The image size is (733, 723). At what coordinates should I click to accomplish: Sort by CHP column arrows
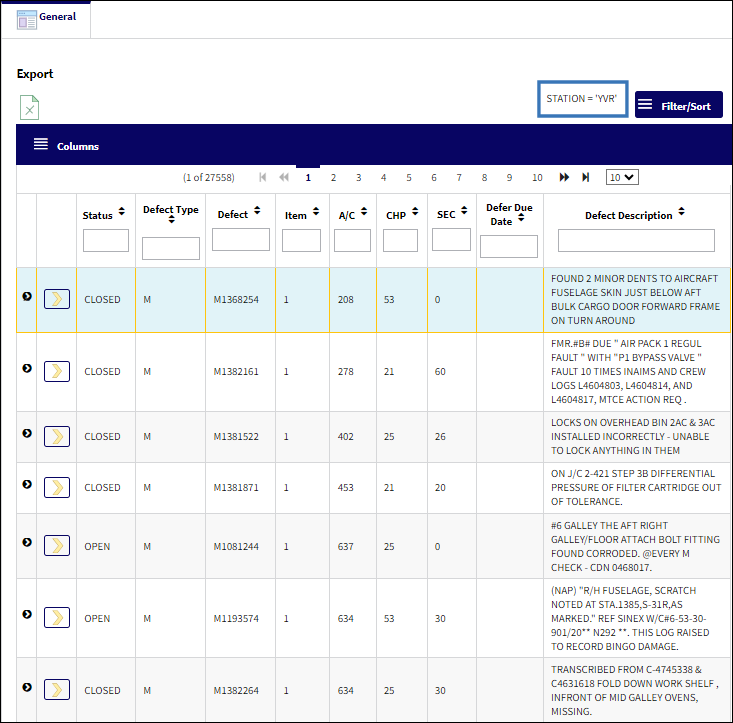(x=415, y=211)
